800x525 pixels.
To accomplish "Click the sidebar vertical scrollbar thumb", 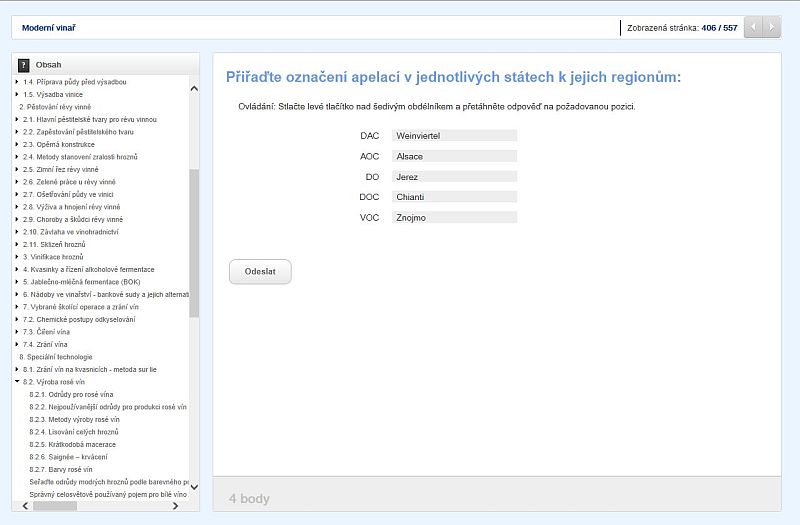I will click(x=194, y=240).
